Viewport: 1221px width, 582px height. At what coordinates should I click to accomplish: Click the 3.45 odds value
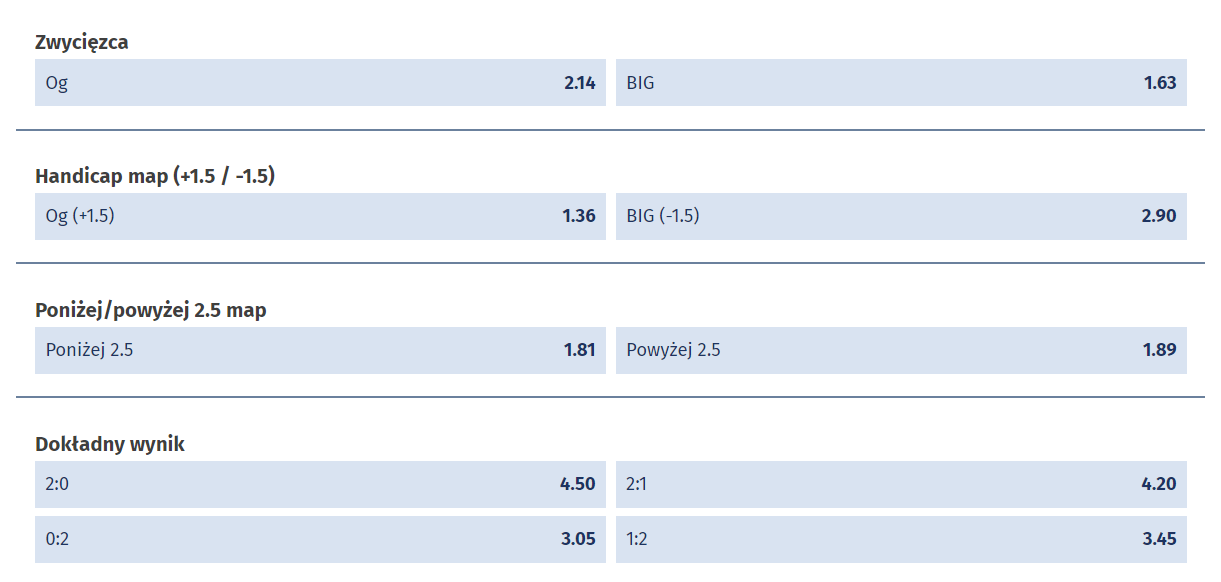click(1159, 539)
